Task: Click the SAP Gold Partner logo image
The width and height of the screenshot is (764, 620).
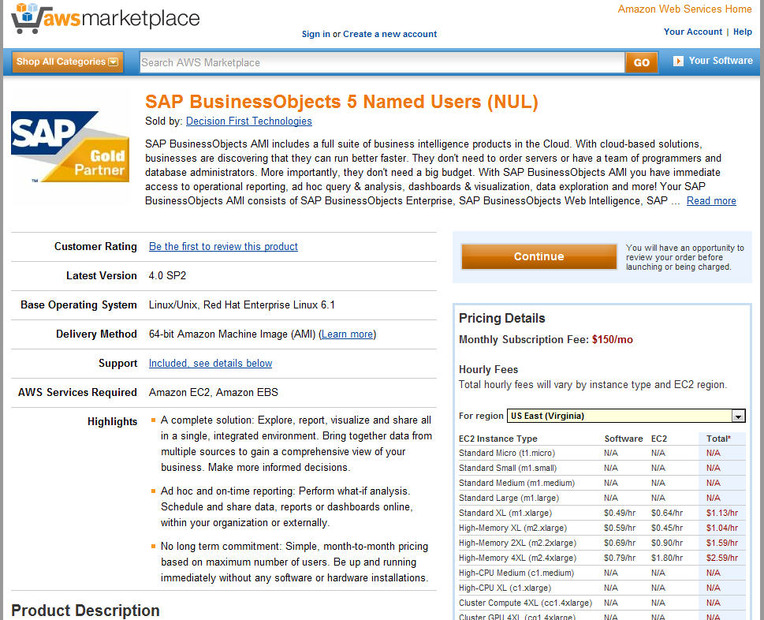Action: click(70, 147)
